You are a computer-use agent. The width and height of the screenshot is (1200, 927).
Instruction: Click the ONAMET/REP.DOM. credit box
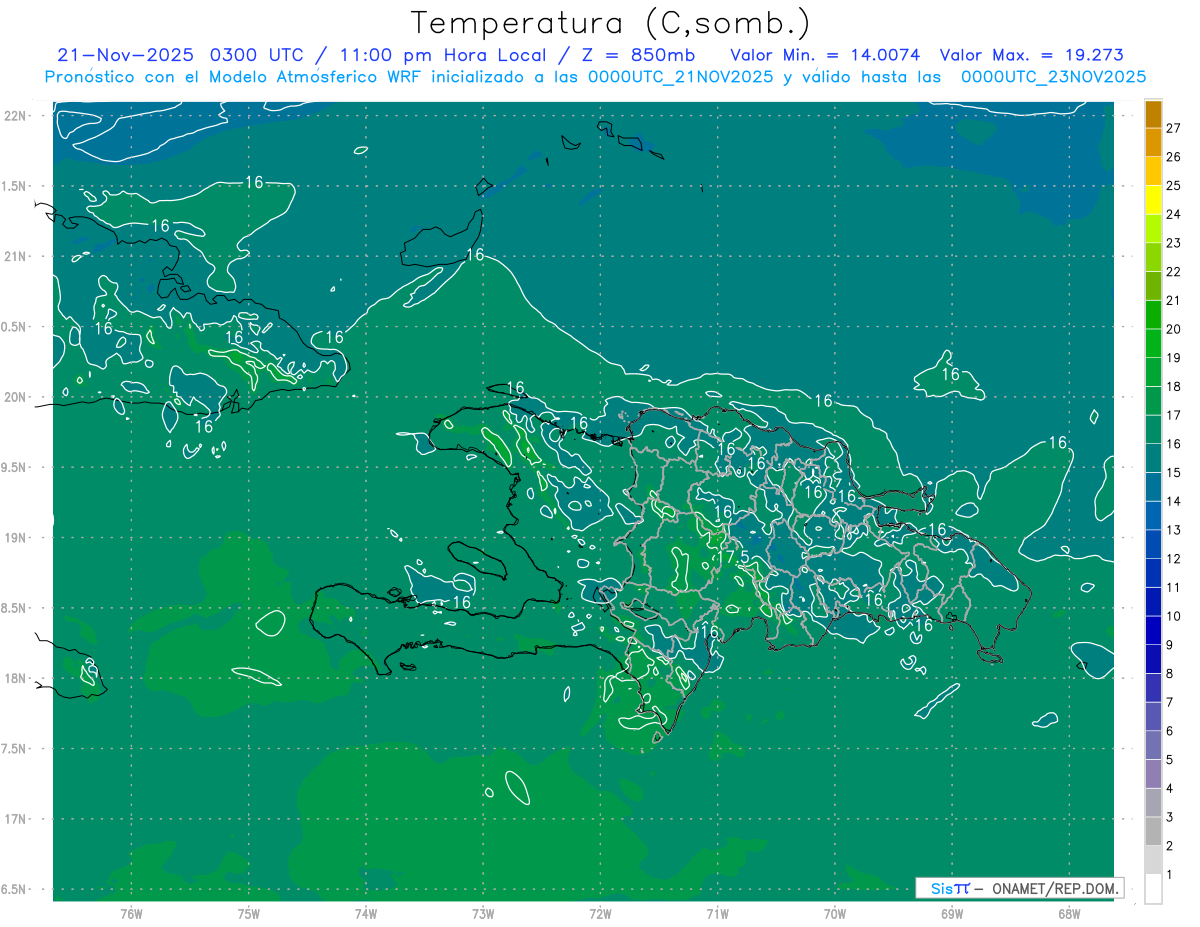tap(1019, 888)
